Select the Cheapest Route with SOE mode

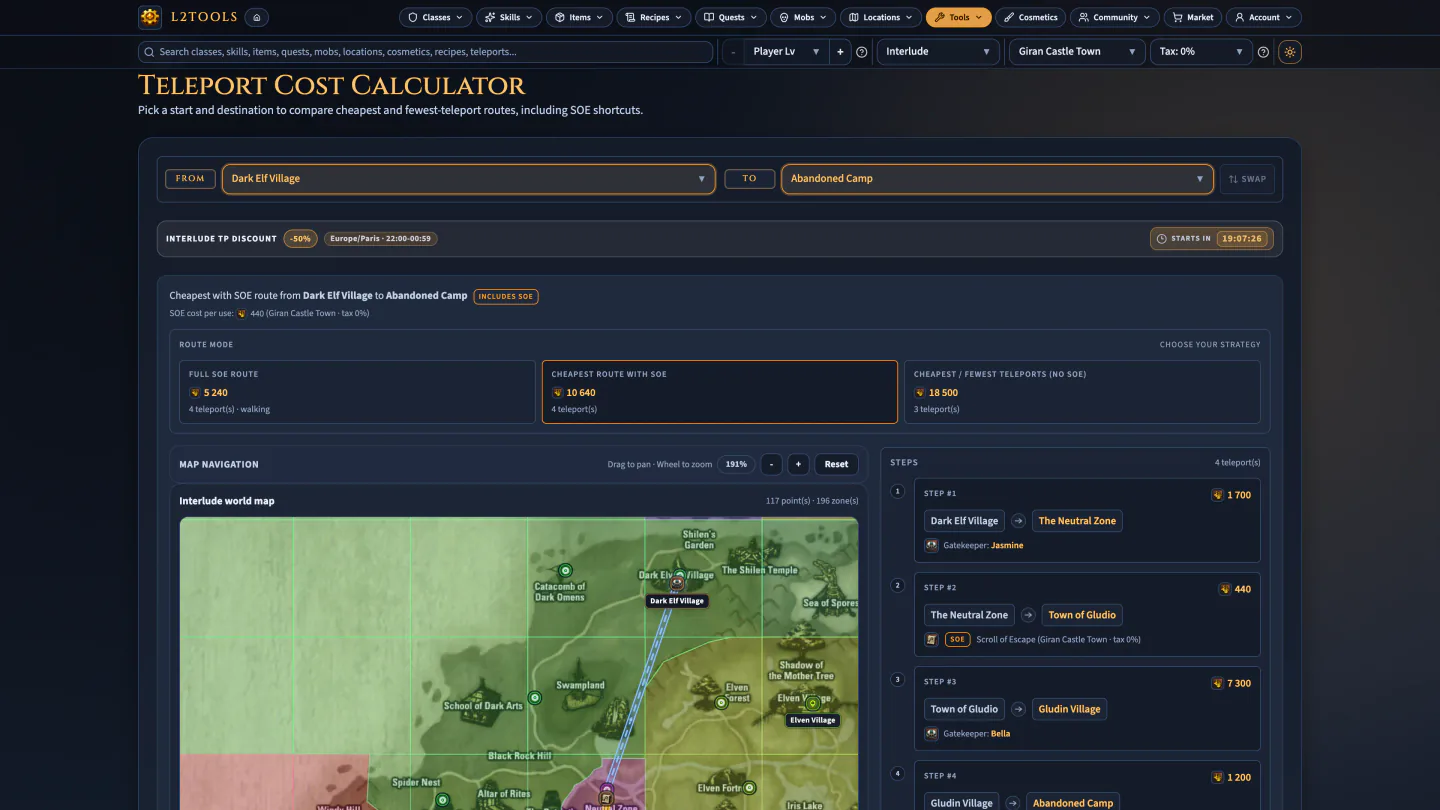click(720, 392)
